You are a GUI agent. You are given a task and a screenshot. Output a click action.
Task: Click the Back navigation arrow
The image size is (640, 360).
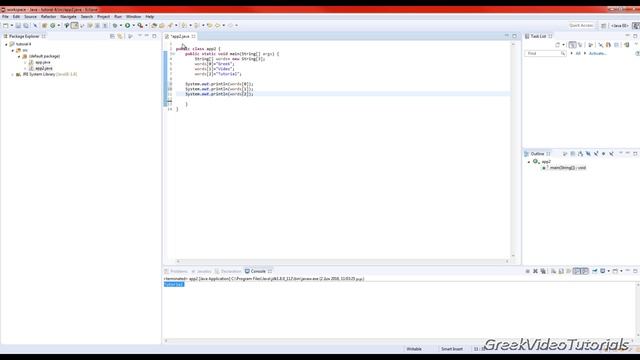pos(218,25)
